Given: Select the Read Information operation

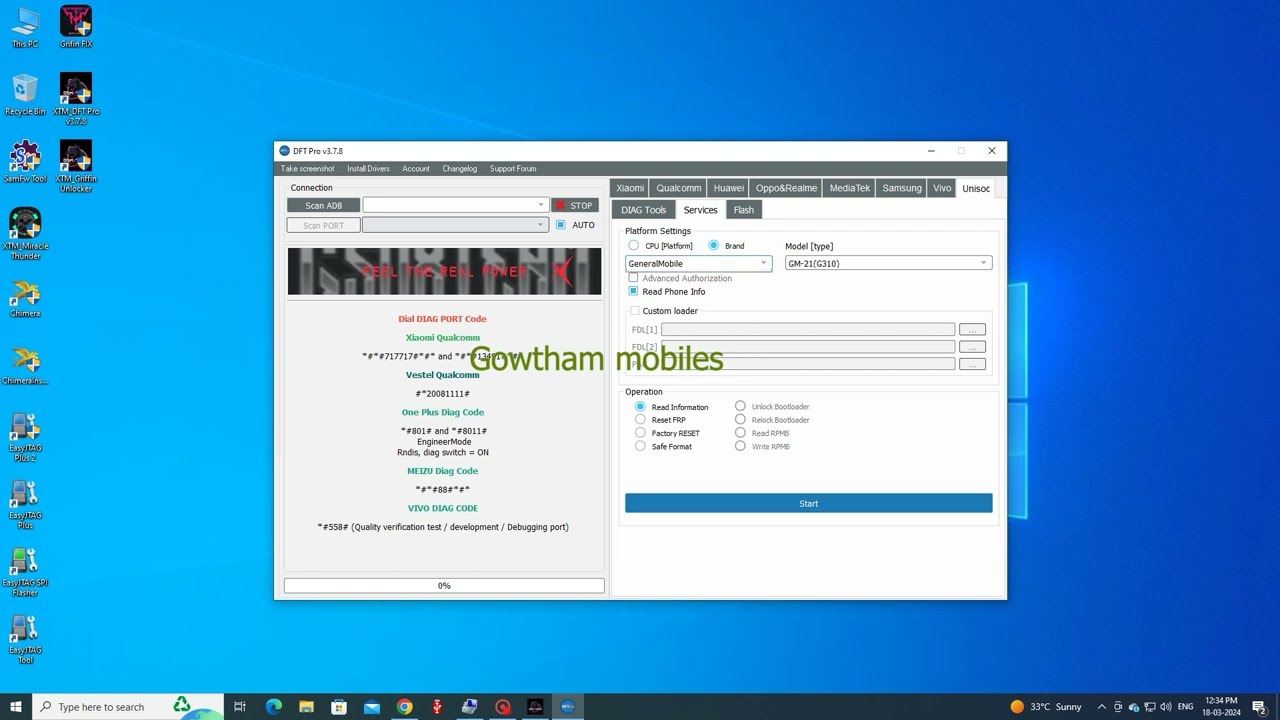Looking at the screenshot, I should (x=640, y=407).
